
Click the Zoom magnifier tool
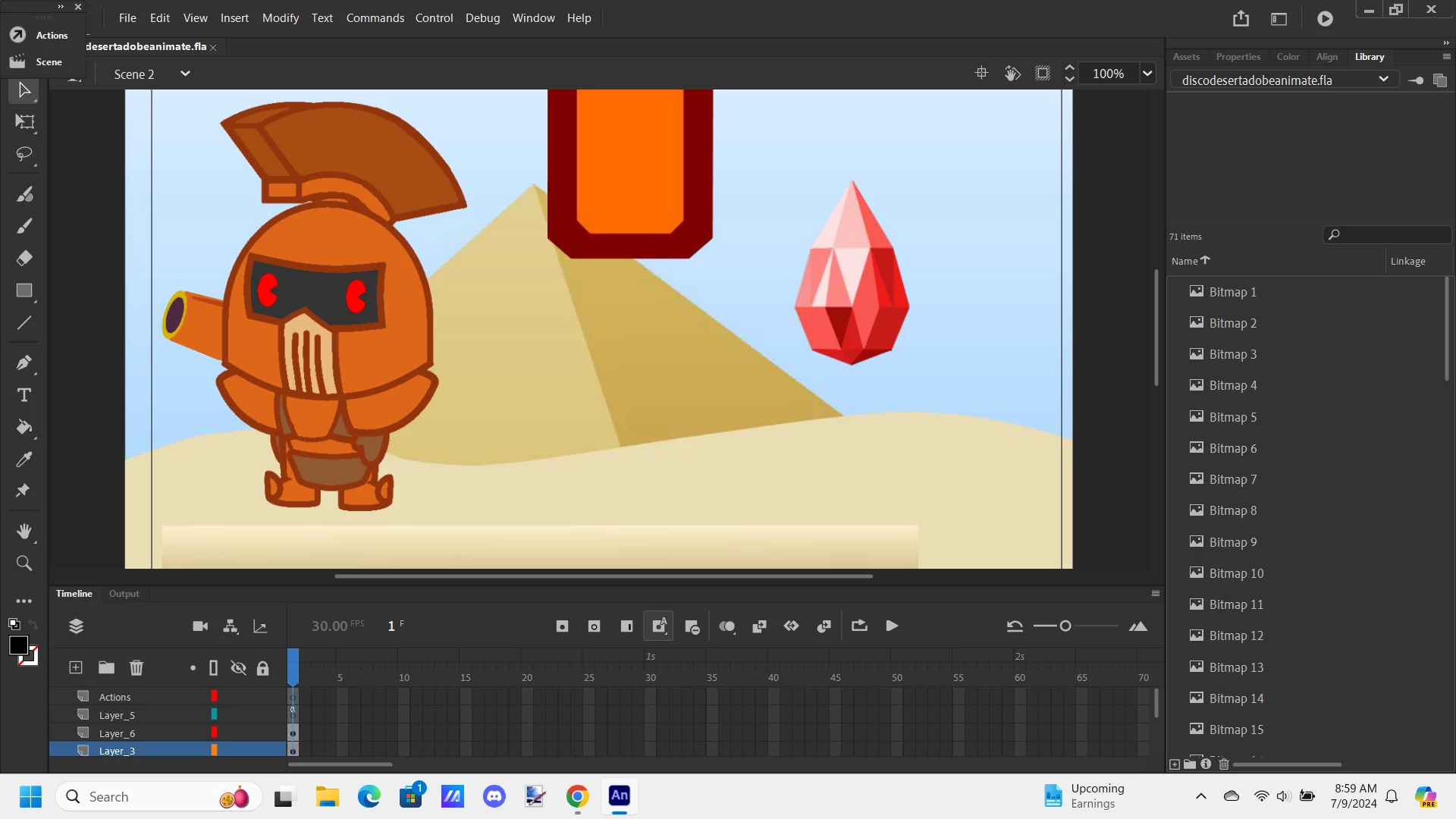click(24, 563)
